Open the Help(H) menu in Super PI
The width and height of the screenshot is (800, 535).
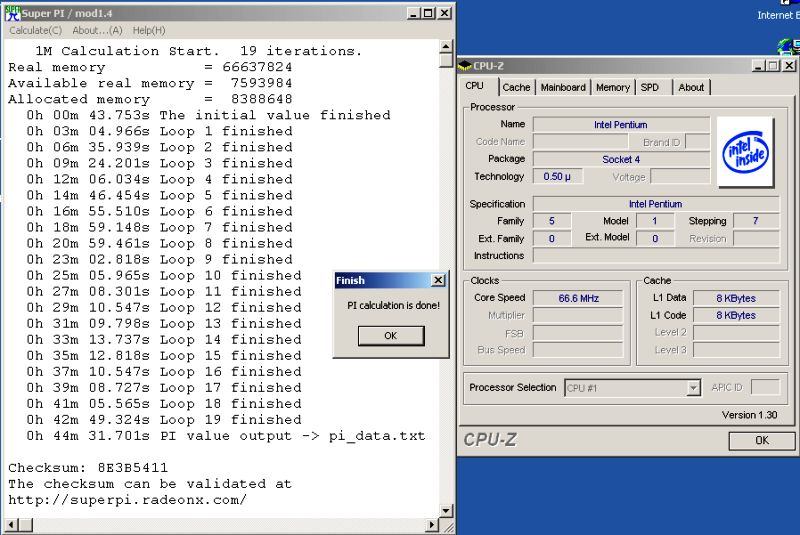149,31
